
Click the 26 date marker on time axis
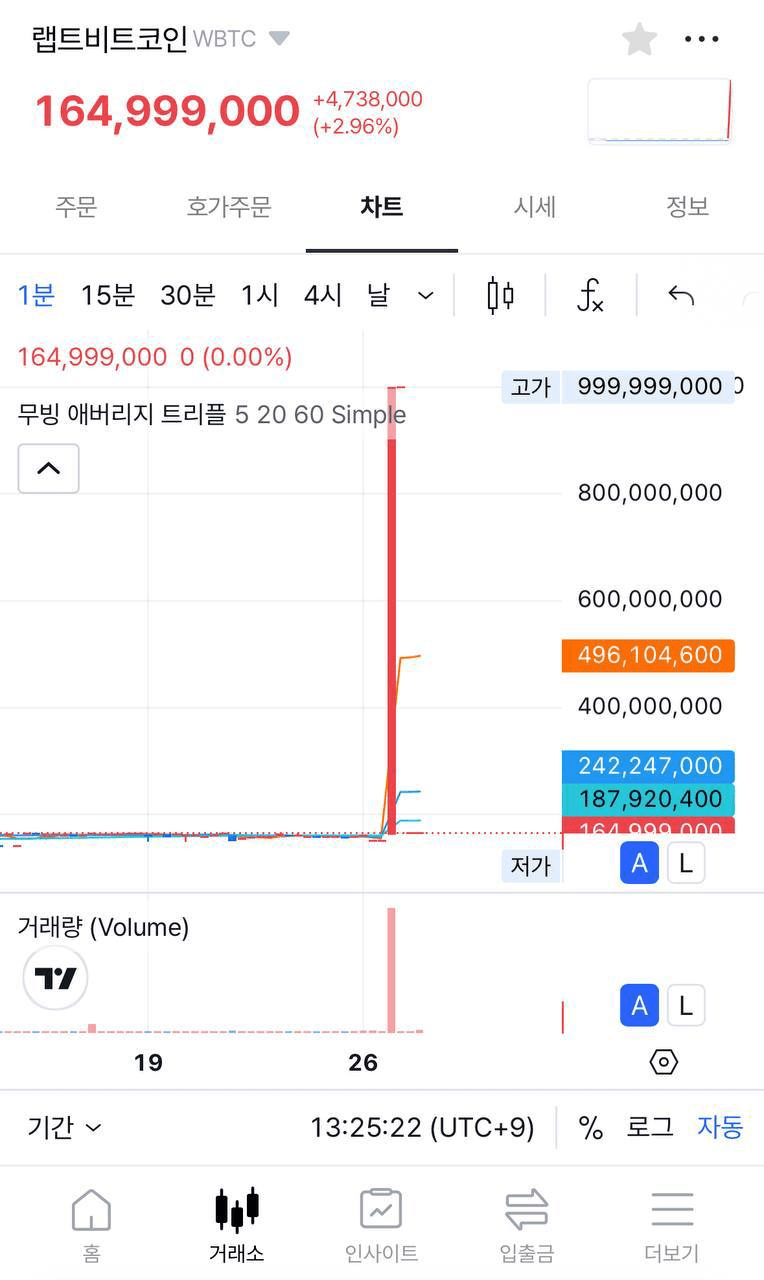point(363,1062)
